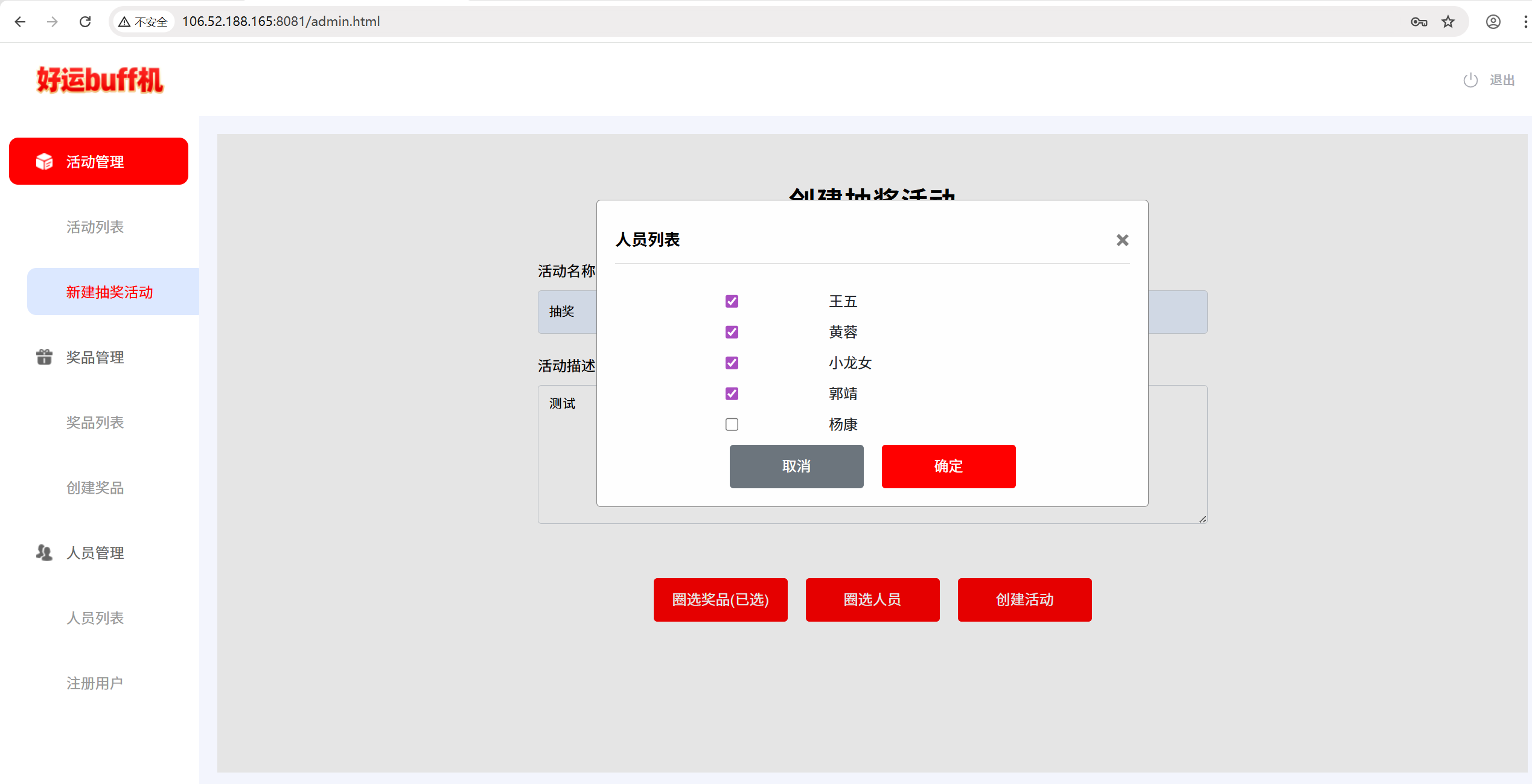This screenshot has width=1532, height=784.
Task: Close the 人员列表 dialog with X
Action: coord(1122,240)
